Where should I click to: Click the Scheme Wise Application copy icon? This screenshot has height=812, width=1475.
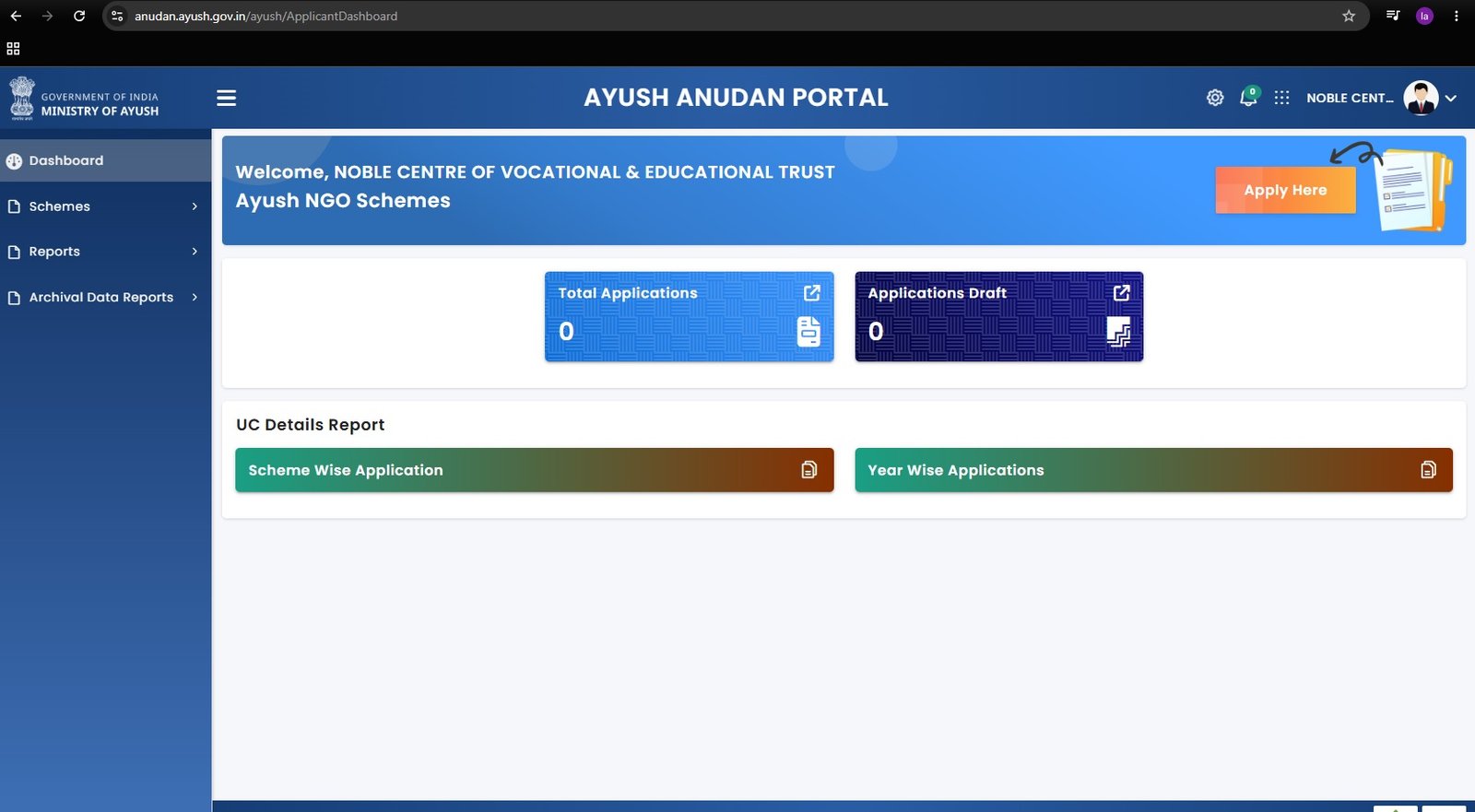(808, 470)
